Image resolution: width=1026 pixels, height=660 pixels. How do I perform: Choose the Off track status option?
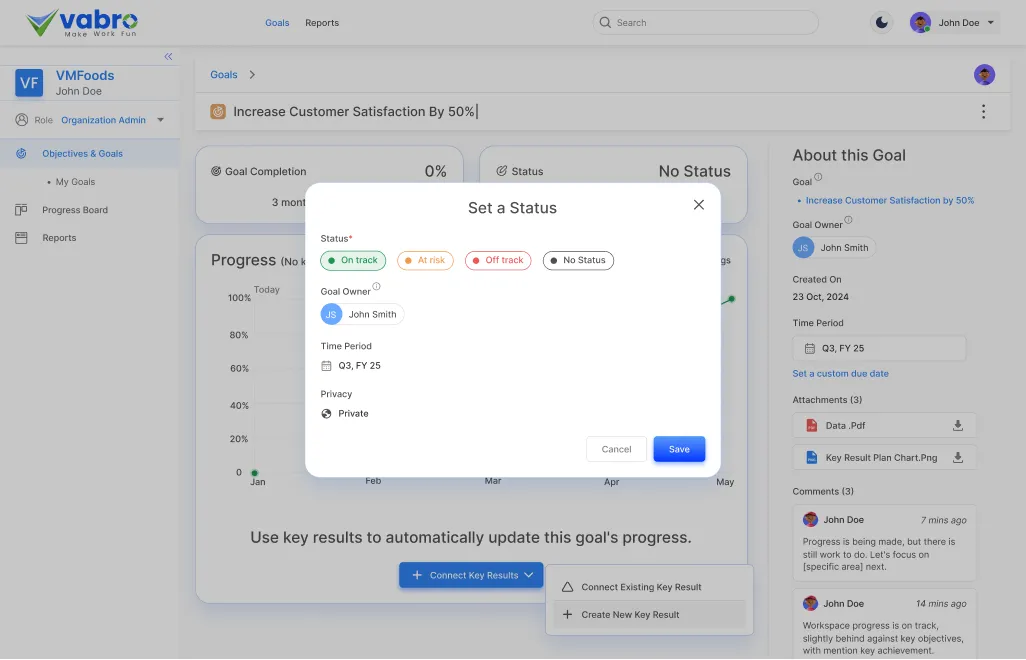coord(497,260)
